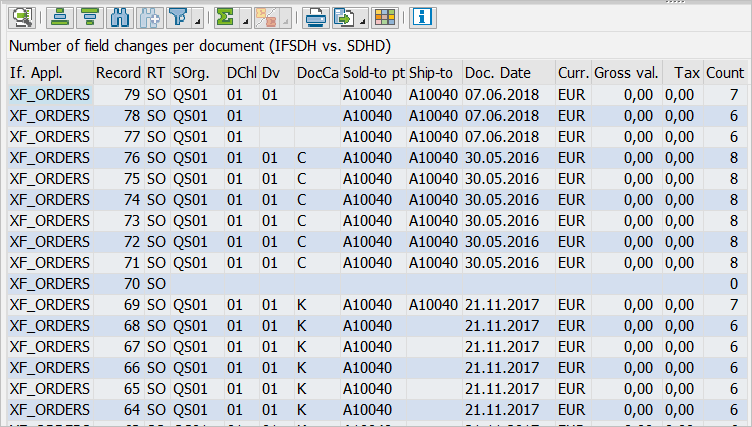The image size is (752, 427).
Task: Select the row for record 70
Action: tap(49, 283)
